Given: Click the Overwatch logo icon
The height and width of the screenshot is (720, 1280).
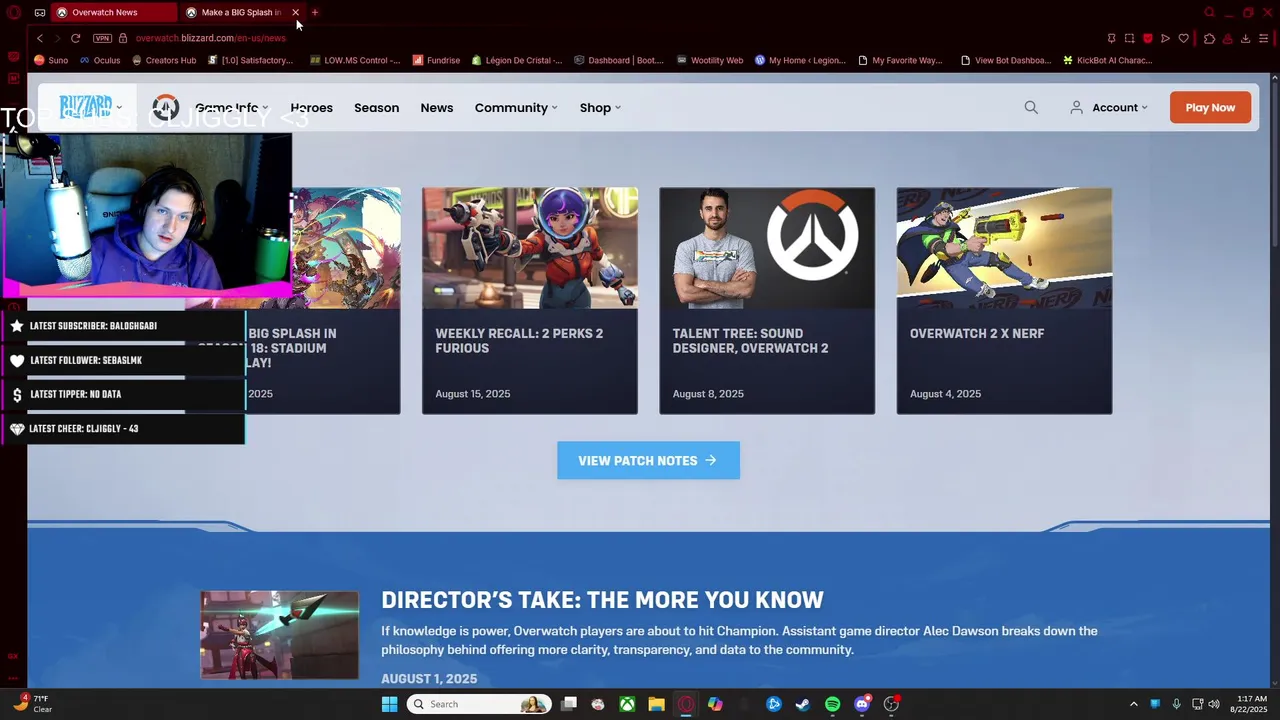Looking at the screenshot, I should pyautogui.click(x=166, y=107).
